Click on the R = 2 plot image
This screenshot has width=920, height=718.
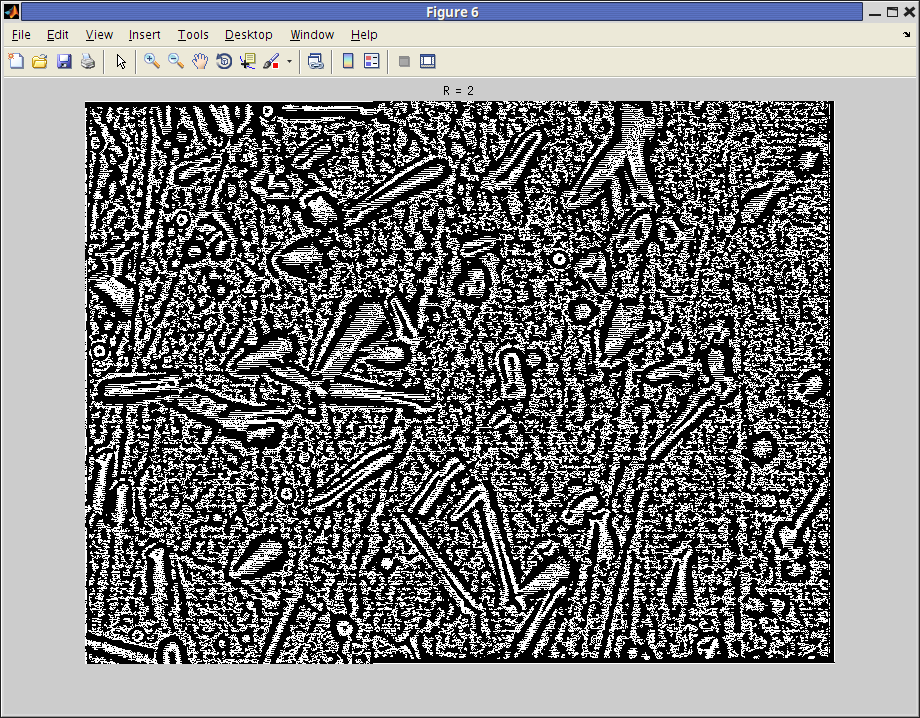(459, 382)
